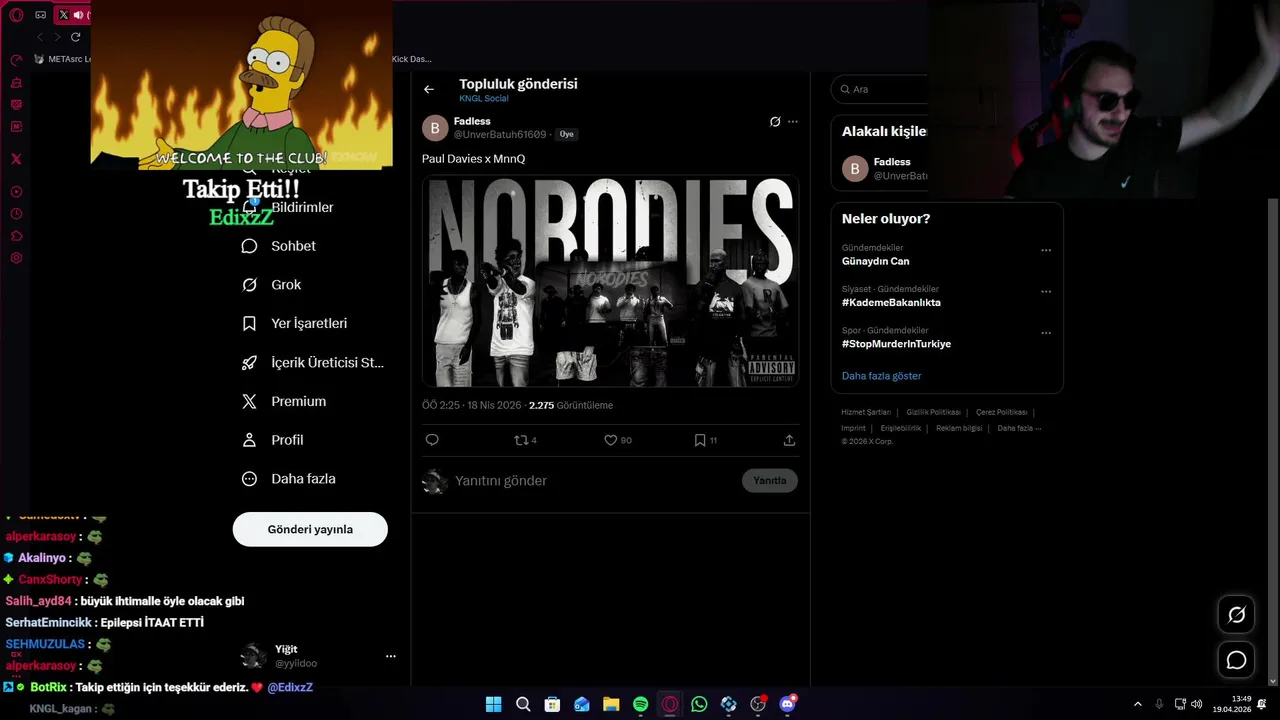This screenshot has height=720, width=1280.
Task: Click the Gönderi yayınla button
Action: 310,530
